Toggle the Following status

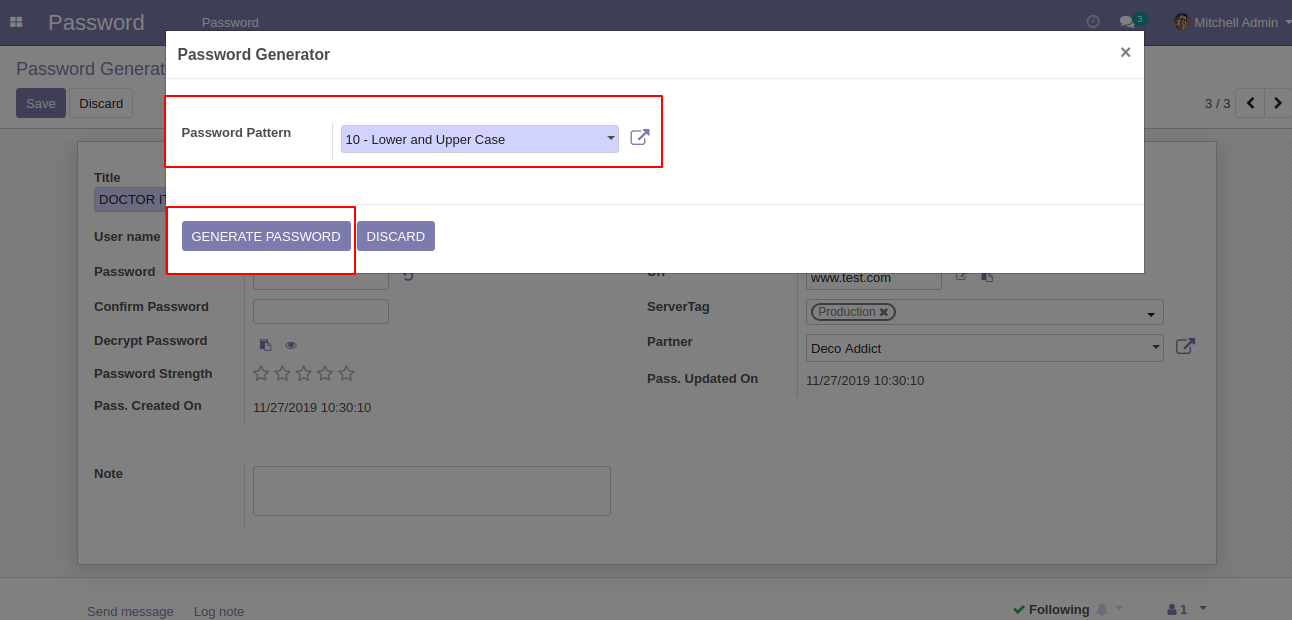pyautogui.click(x=1050, y=609)
